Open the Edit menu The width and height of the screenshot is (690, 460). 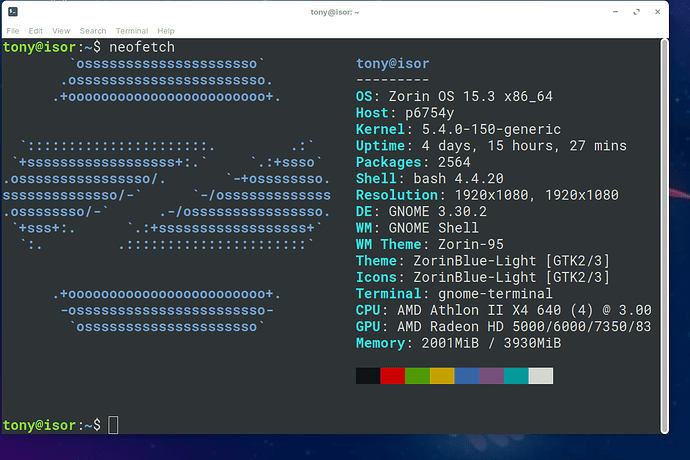click(x=36, y=31)
